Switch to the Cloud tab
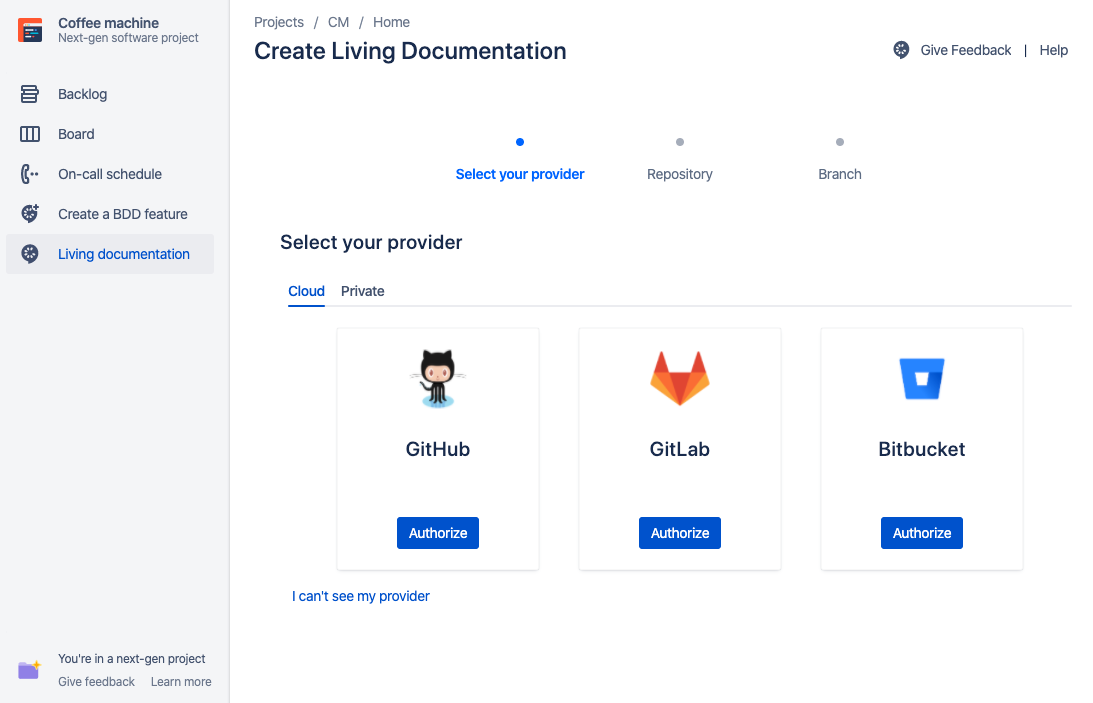 point(306,291)
